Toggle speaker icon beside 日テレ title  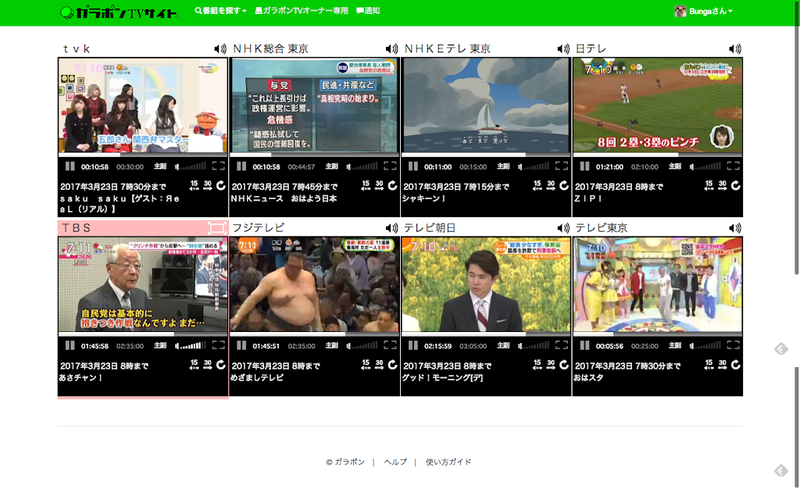point(735,48)
